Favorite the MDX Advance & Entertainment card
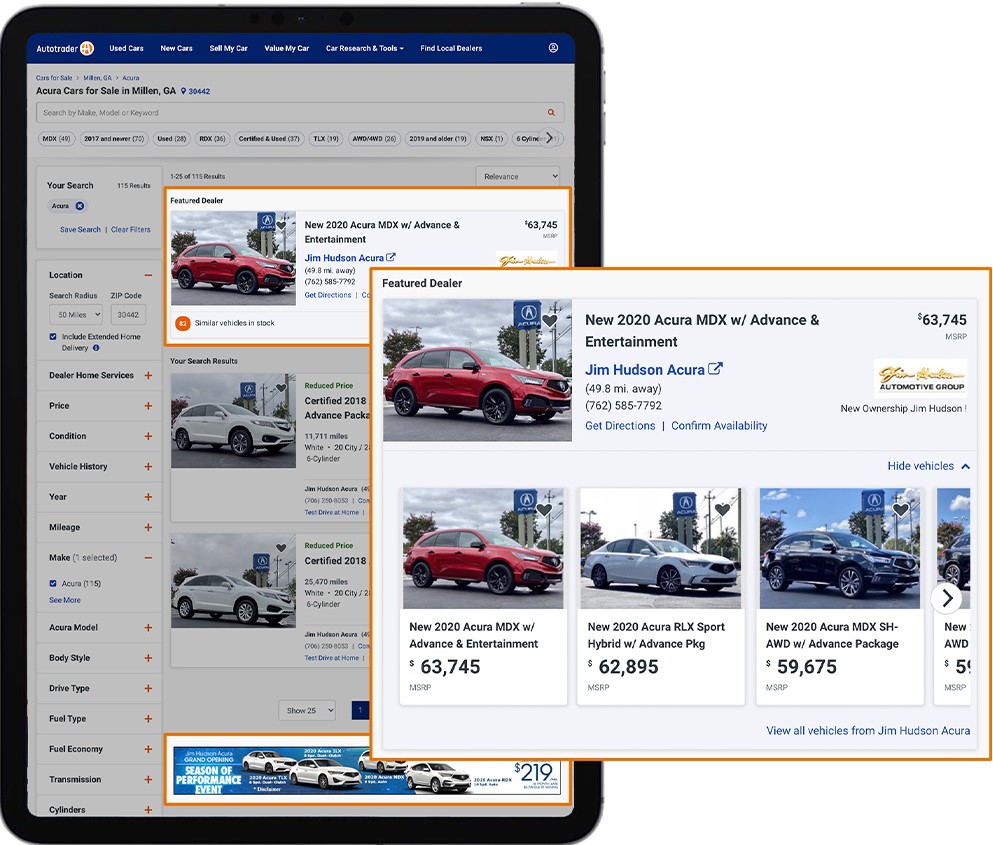993x845 pixels. [544, 509]
